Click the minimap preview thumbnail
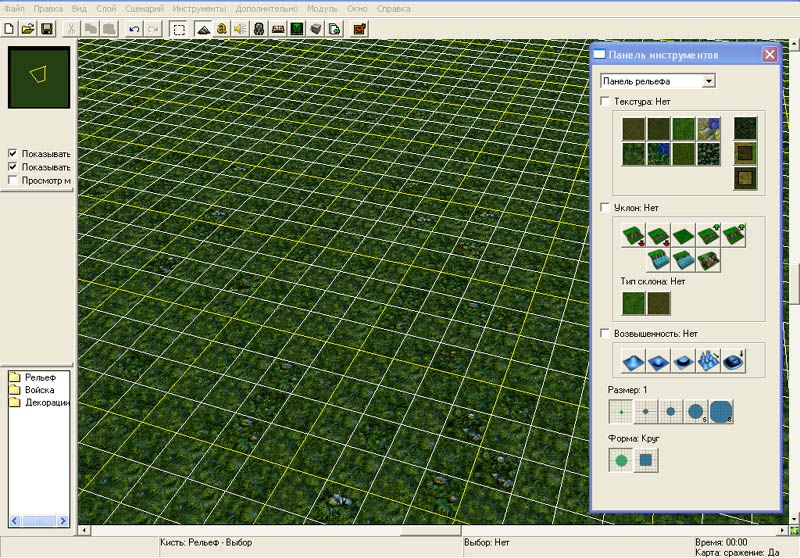Screen dimensions: 800x558 click(39, 75)
